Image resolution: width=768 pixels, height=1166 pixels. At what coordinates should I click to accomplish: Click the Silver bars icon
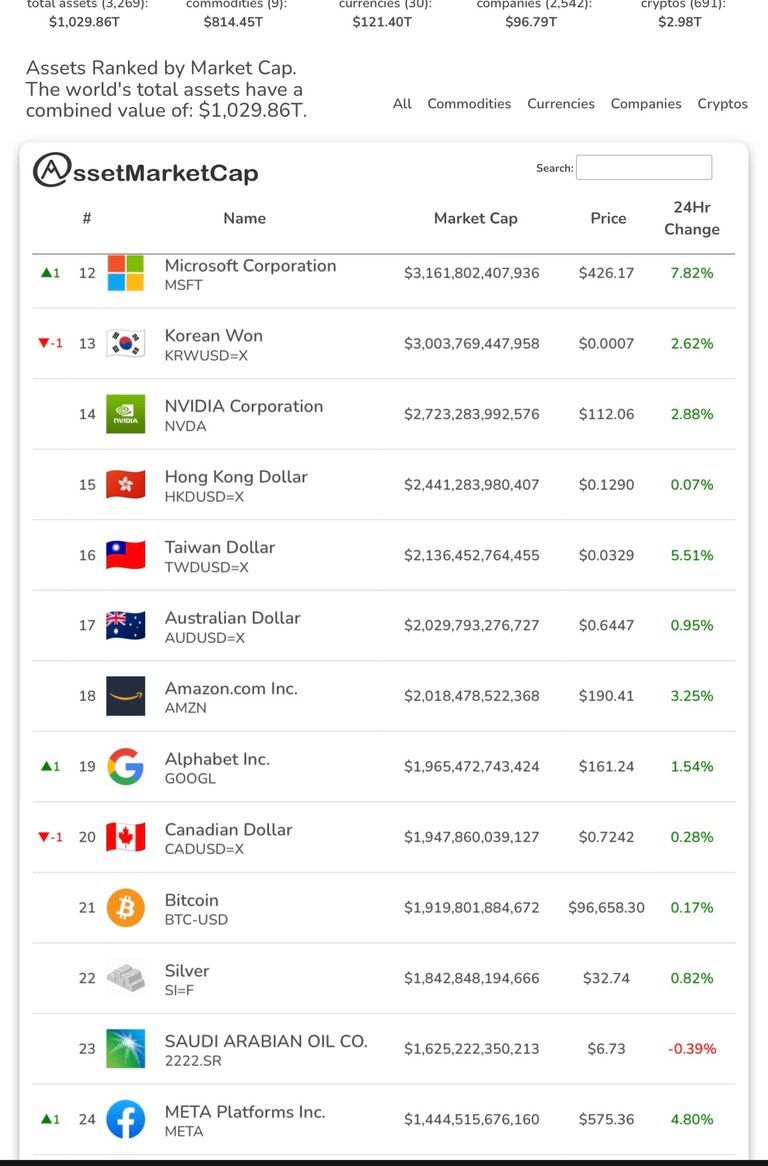click(125, 978)
